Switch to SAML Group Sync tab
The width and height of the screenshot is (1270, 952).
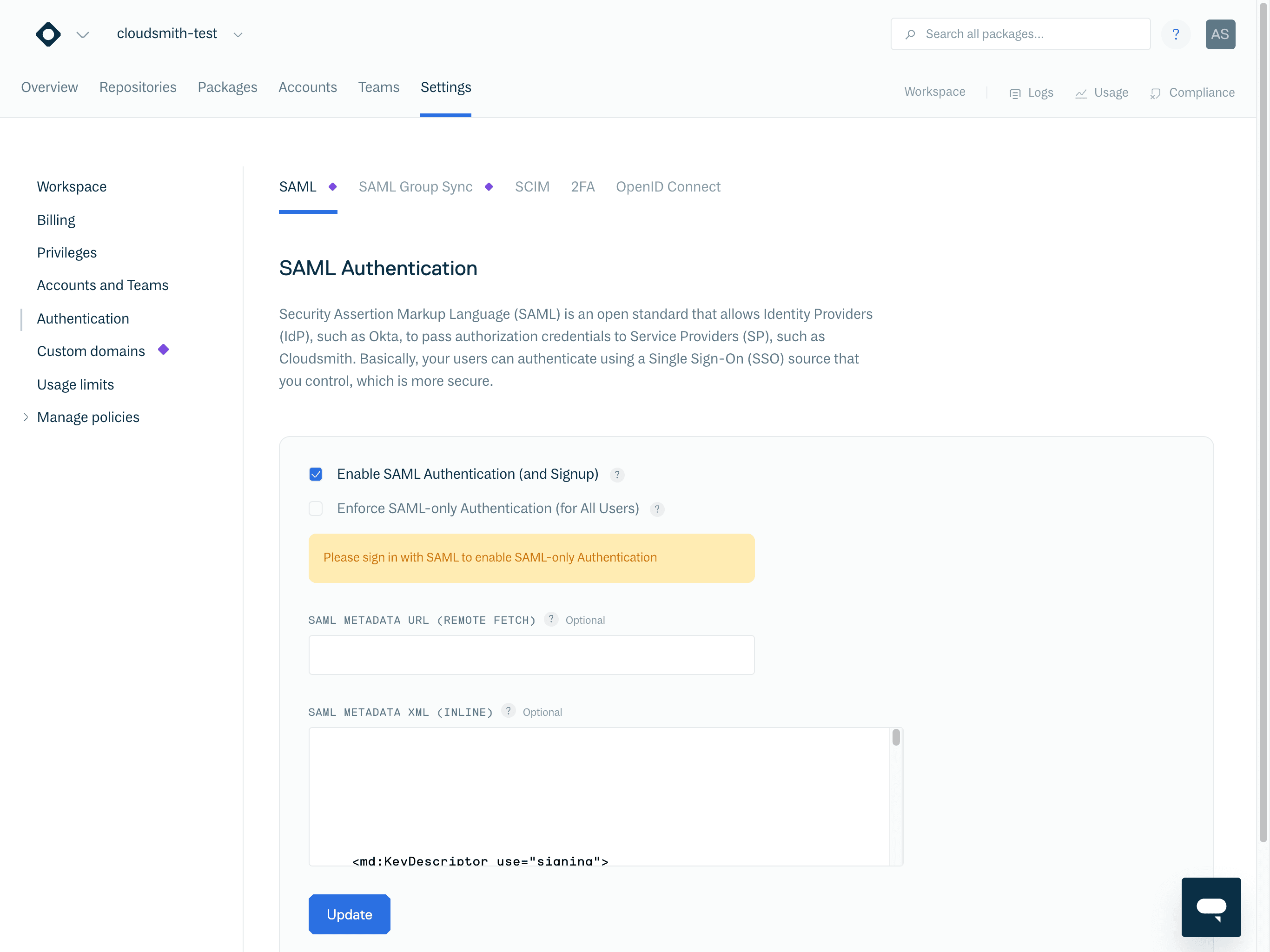[416, 186]
